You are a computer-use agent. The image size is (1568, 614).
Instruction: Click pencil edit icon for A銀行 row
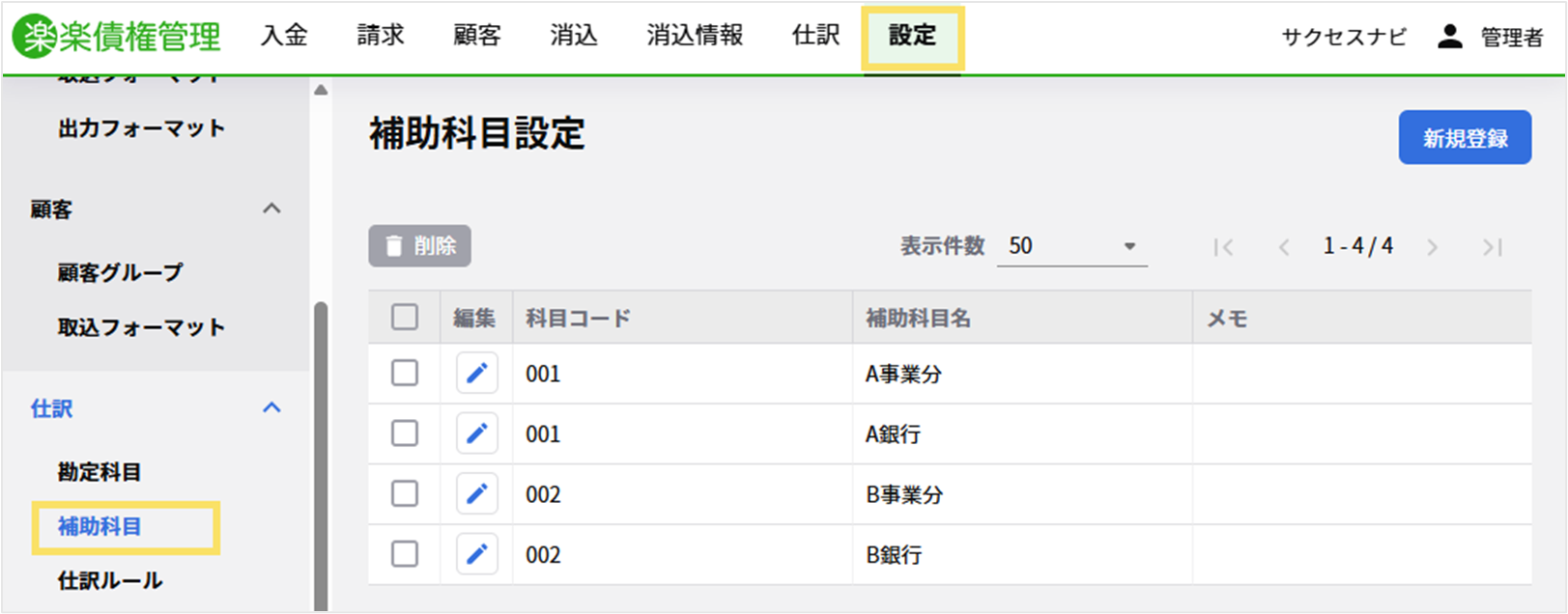[x=476, y=434]
